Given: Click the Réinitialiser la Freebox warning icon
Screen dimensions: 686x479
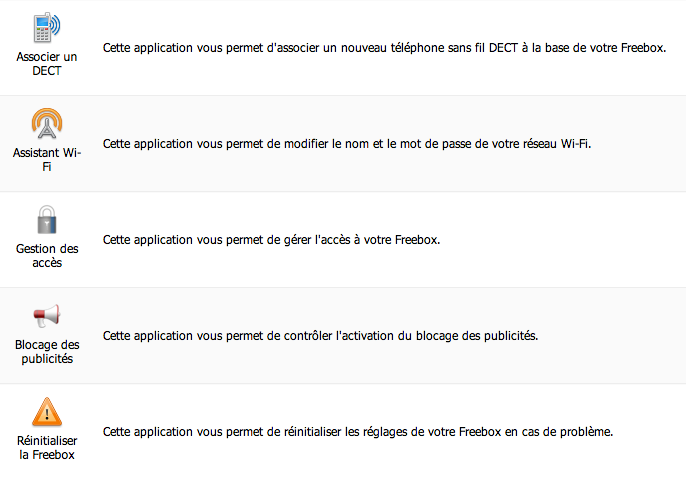Looking at the screenshot, I should tap(47, 411).
